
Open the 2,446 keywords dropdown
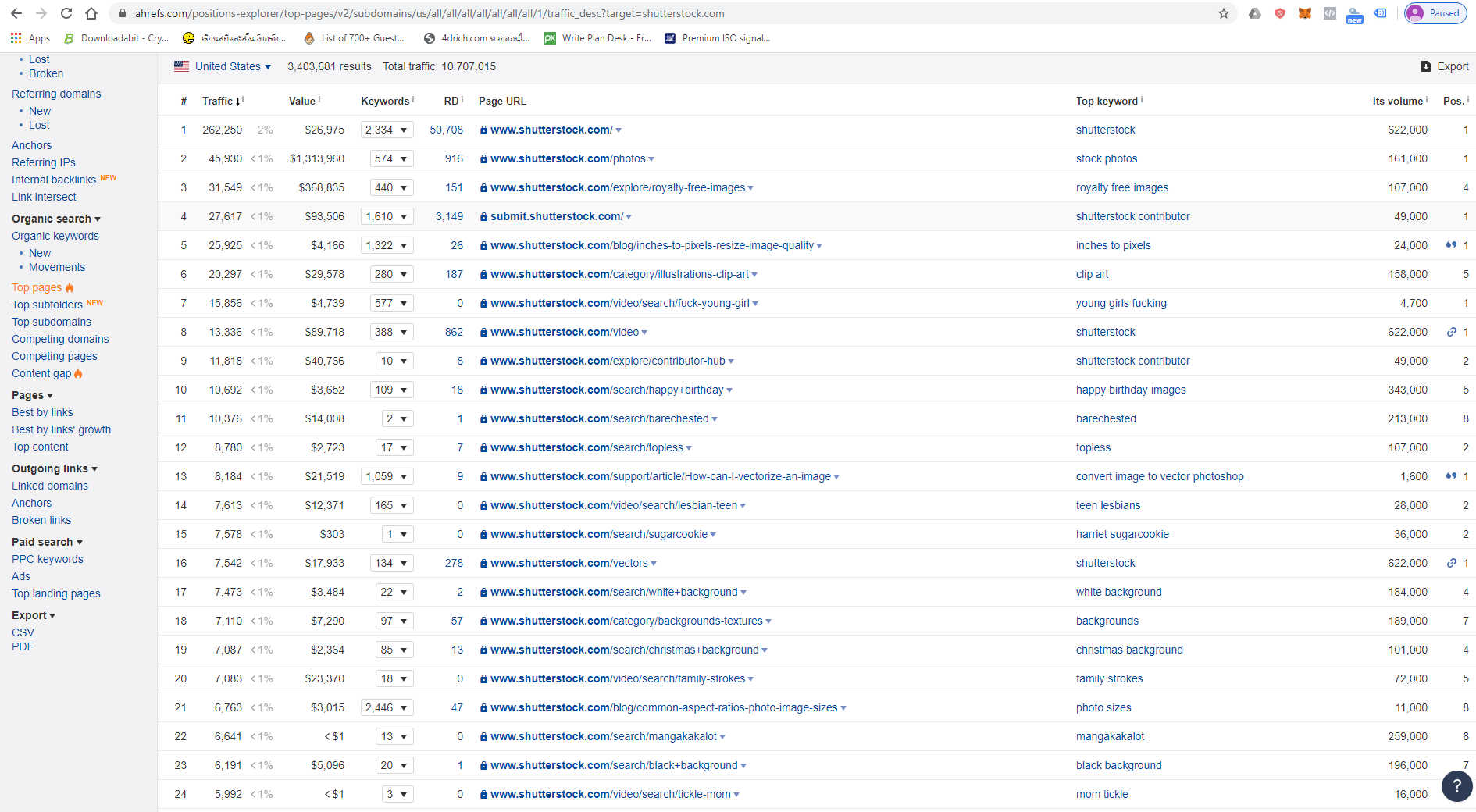[387, 707]
